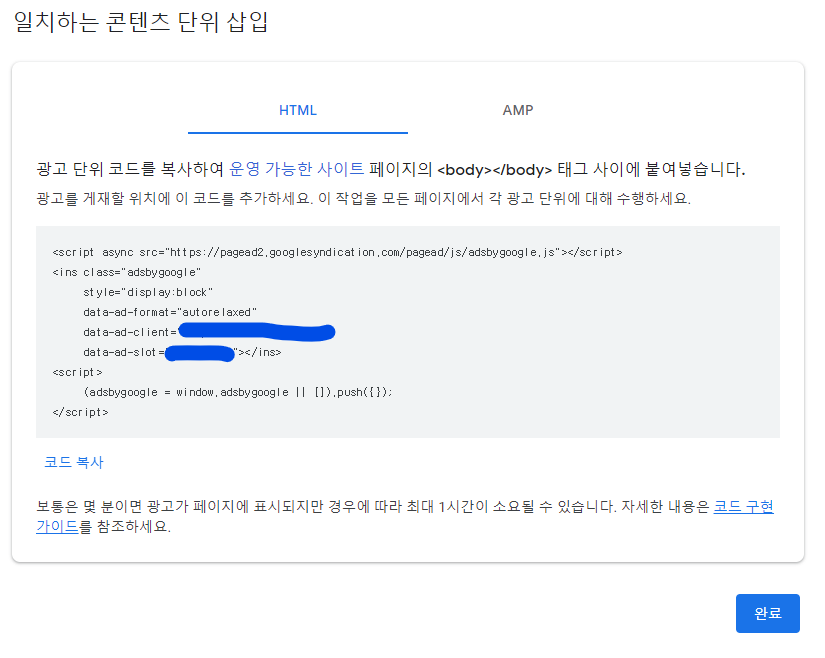Click the opening <script> tag line

pos(77,372)
